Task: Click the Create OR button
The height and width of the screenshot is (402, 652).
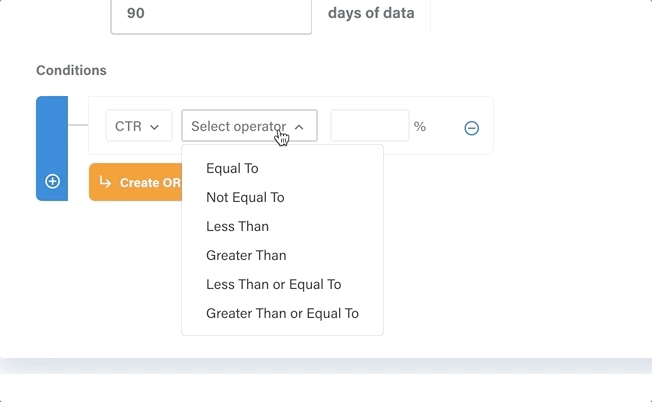Action: tap(135, 182)
